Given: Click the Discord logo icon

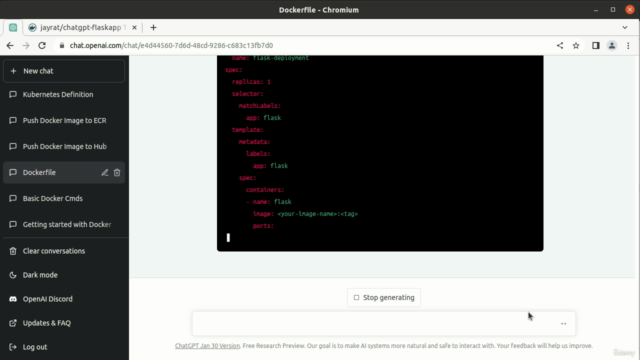Looking at the screenshot, I should coord(13,299).
